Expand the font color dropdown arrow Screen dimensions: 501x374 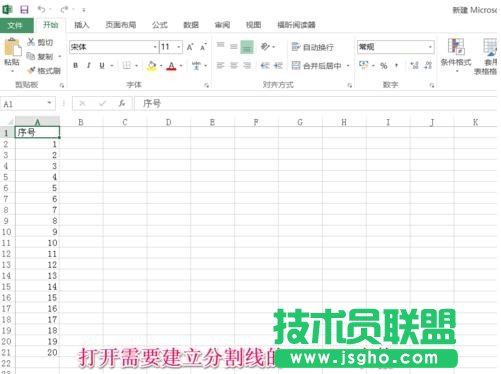pyautogui.click(x=181, y=66)
